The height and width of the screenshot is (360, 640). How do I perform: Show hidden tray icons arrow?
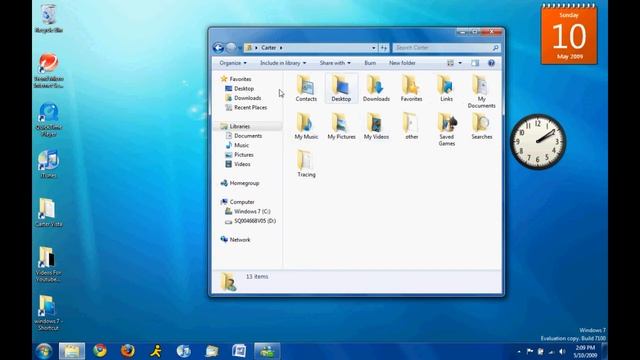click(519, 351)
